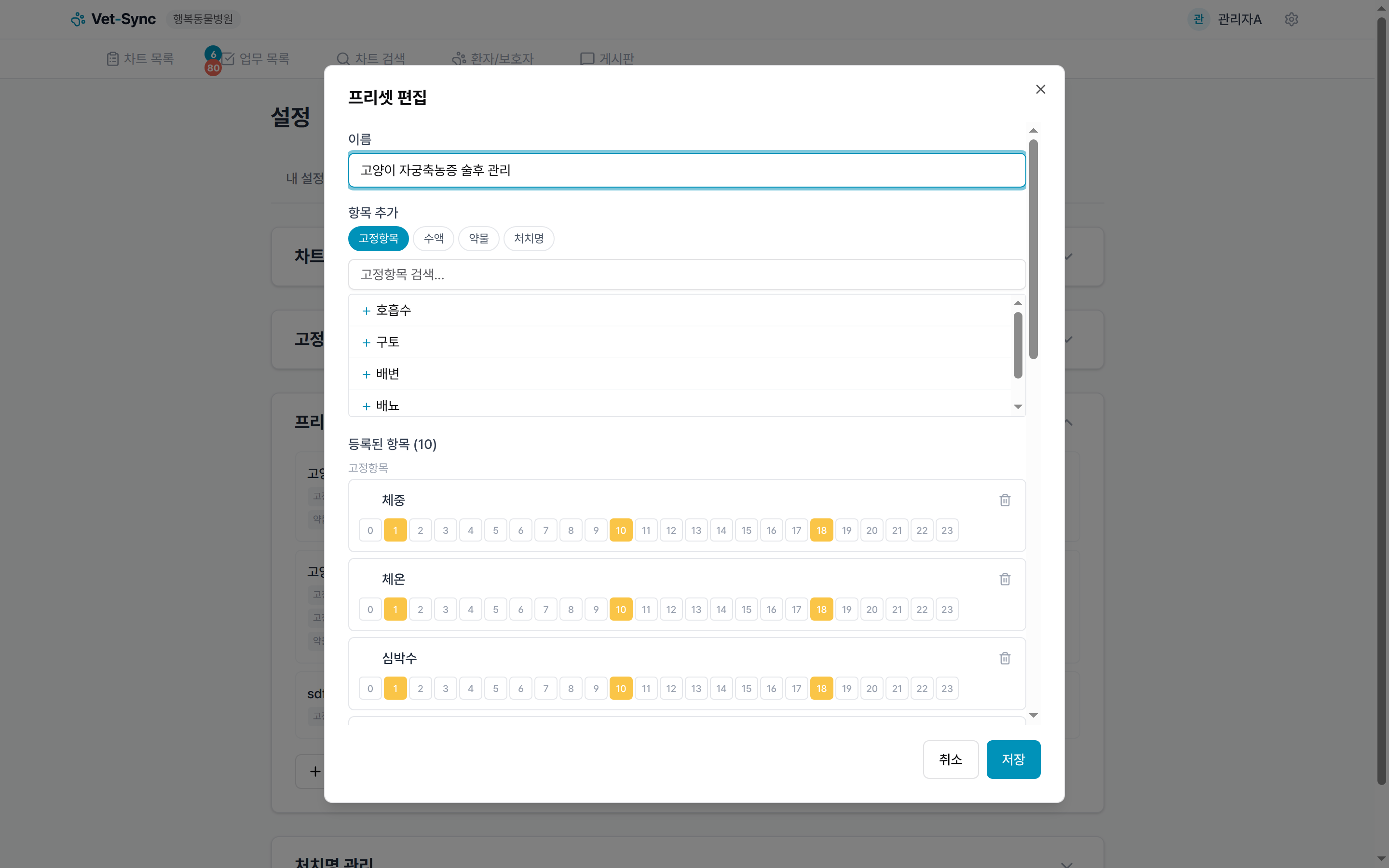Screen dimensions: 1389x868
Task: Click the 취소 button to cancel editing
Action: pyautogui.click(x=951, y=759)
